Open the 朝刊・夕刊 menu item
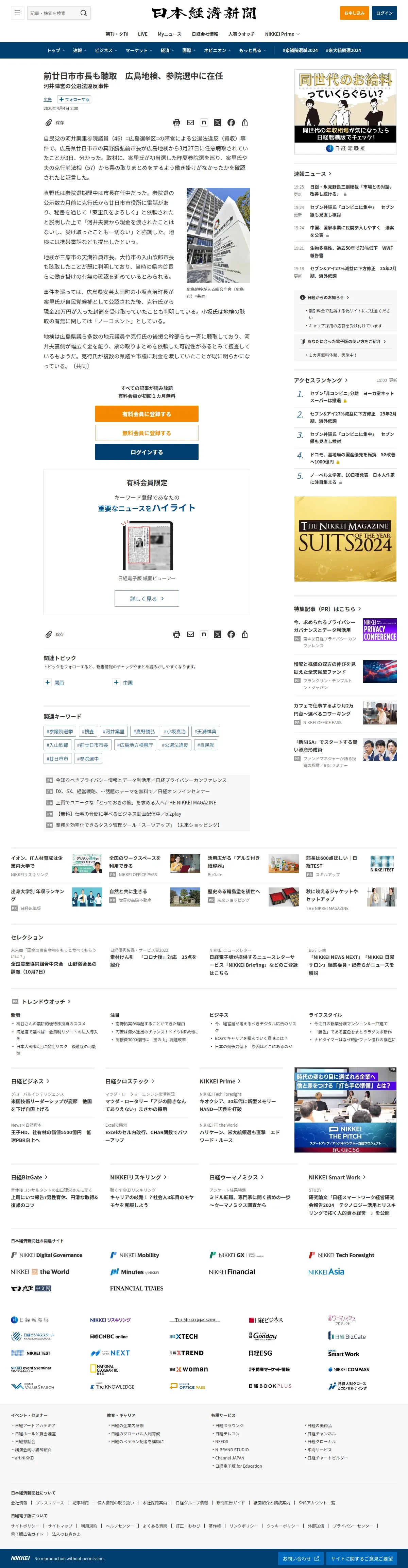 click(x=117, y=34)
